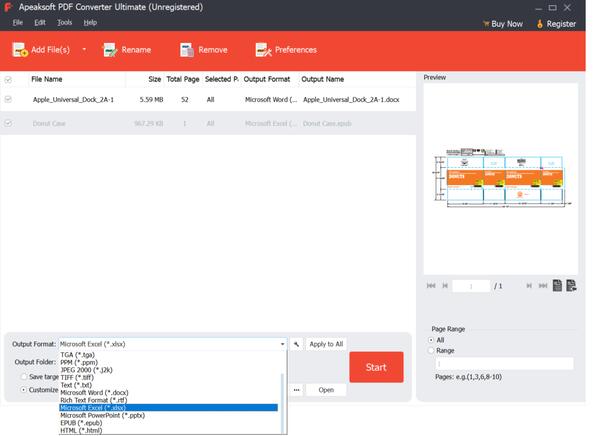Open output format settings wrench icon
The height and width of the screenshot is (436, 600).
(296, 344)
